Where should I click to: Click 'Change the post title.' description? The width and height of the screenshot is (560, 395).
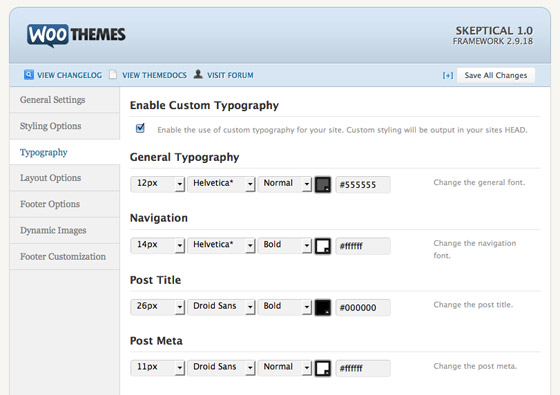click(473, 305)
